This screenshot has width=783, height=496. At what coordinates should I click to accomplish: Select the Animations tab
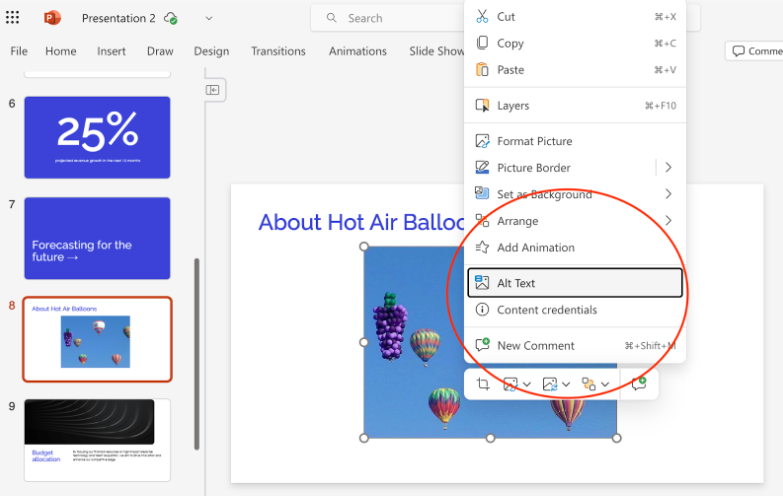(x=358, y=51)
